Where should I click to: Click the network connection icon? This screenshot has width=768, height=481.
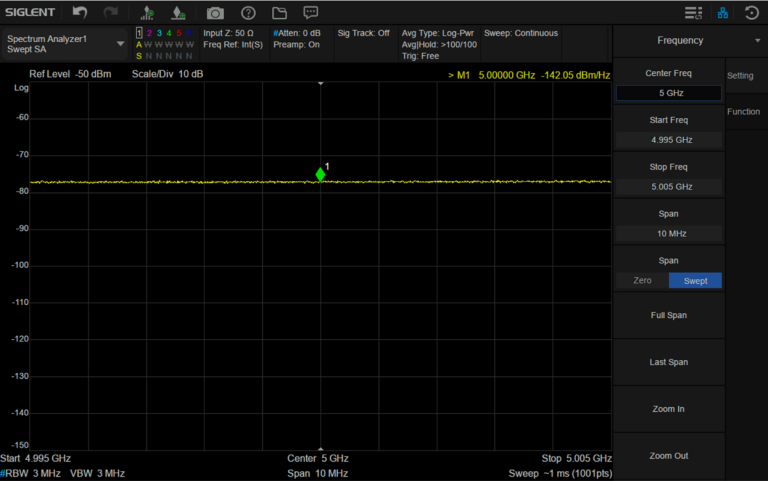click(723, 13)
